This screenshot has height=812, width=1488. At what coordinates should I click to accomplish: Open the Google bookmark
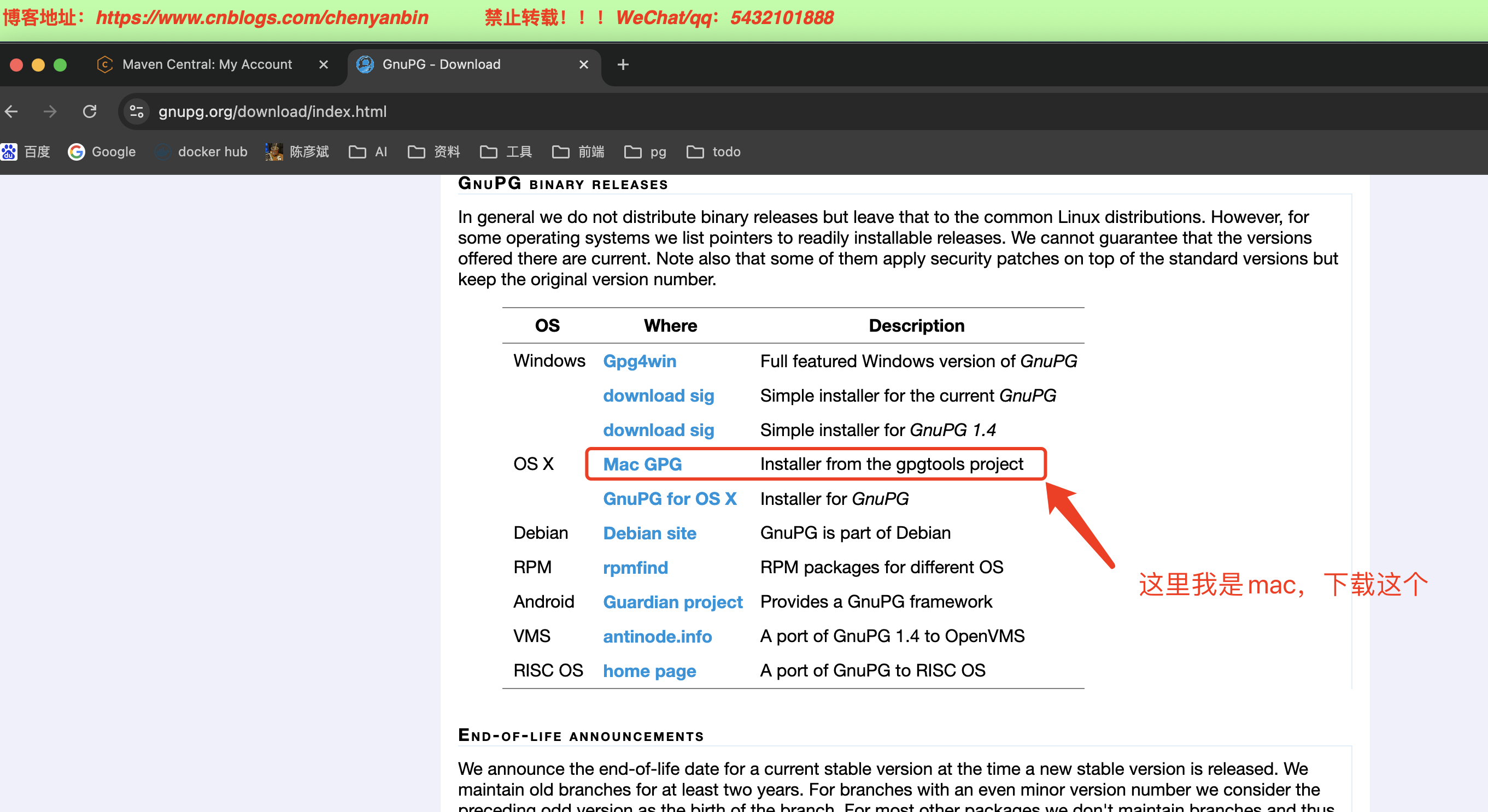pyautogui.click(x=102, y=152)
